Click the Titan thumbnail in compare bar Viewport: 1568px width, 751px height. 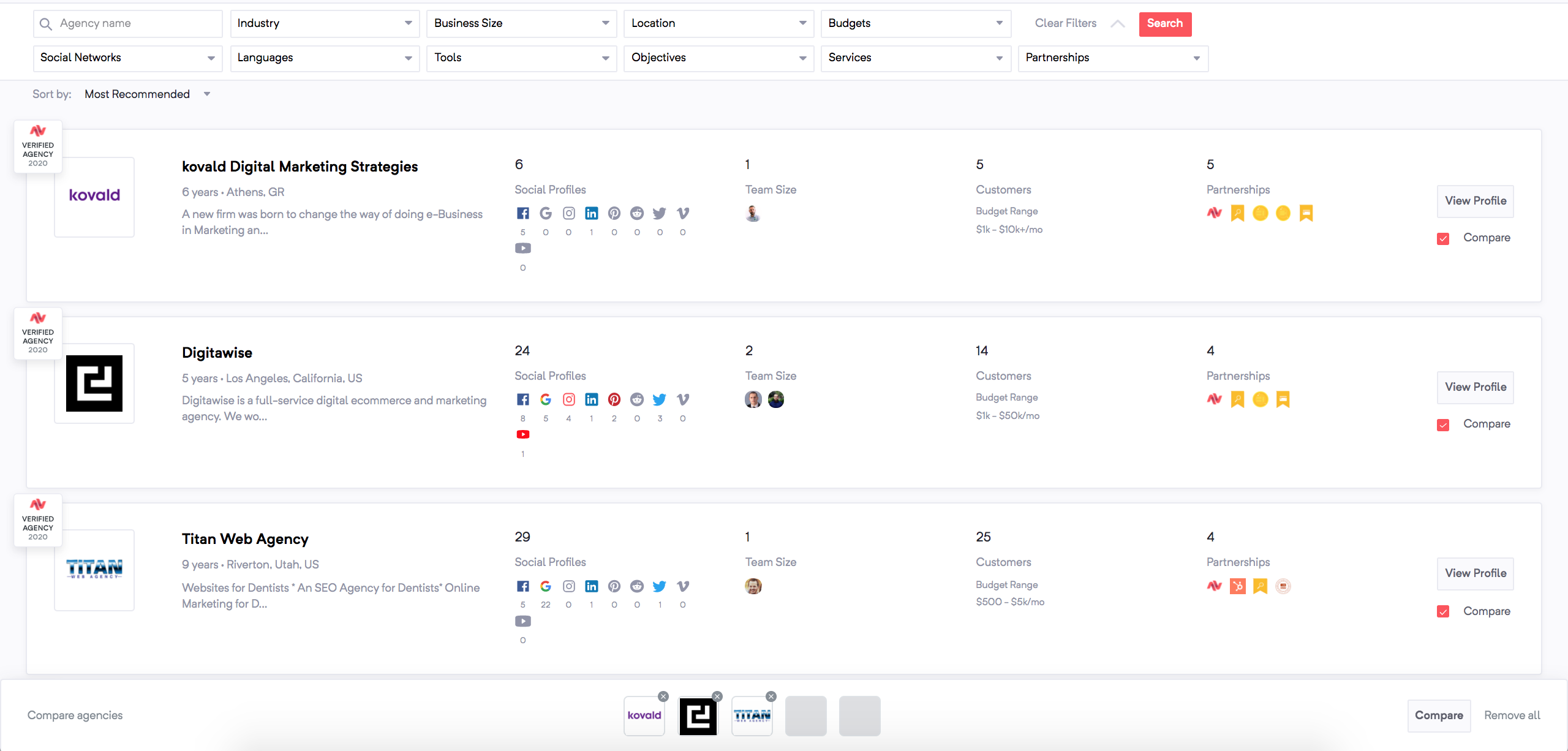[x=752, y=715]
